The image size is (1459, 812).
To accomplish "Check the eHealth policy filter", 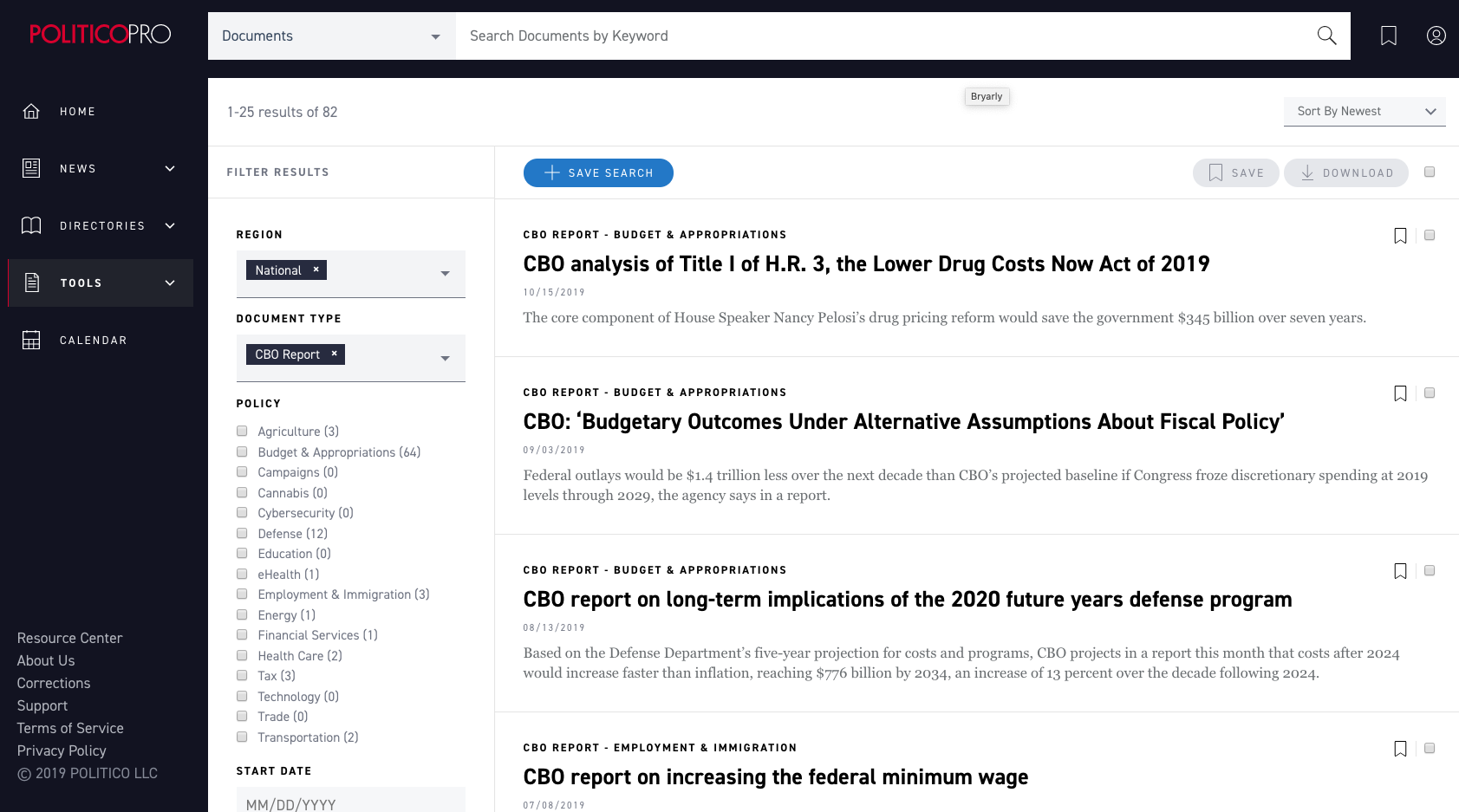I will coord(242,574).
